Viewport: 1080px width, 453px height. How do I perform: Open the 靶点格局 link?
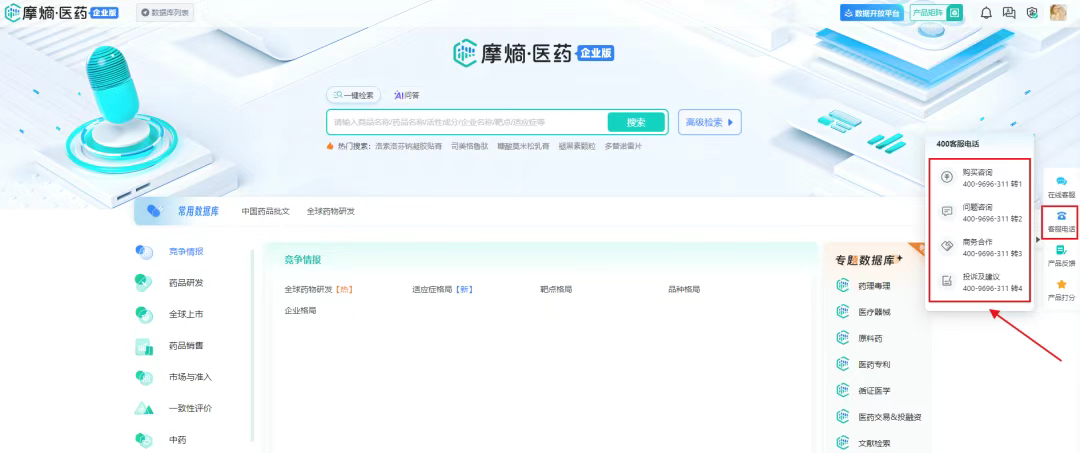click(556, 289)
